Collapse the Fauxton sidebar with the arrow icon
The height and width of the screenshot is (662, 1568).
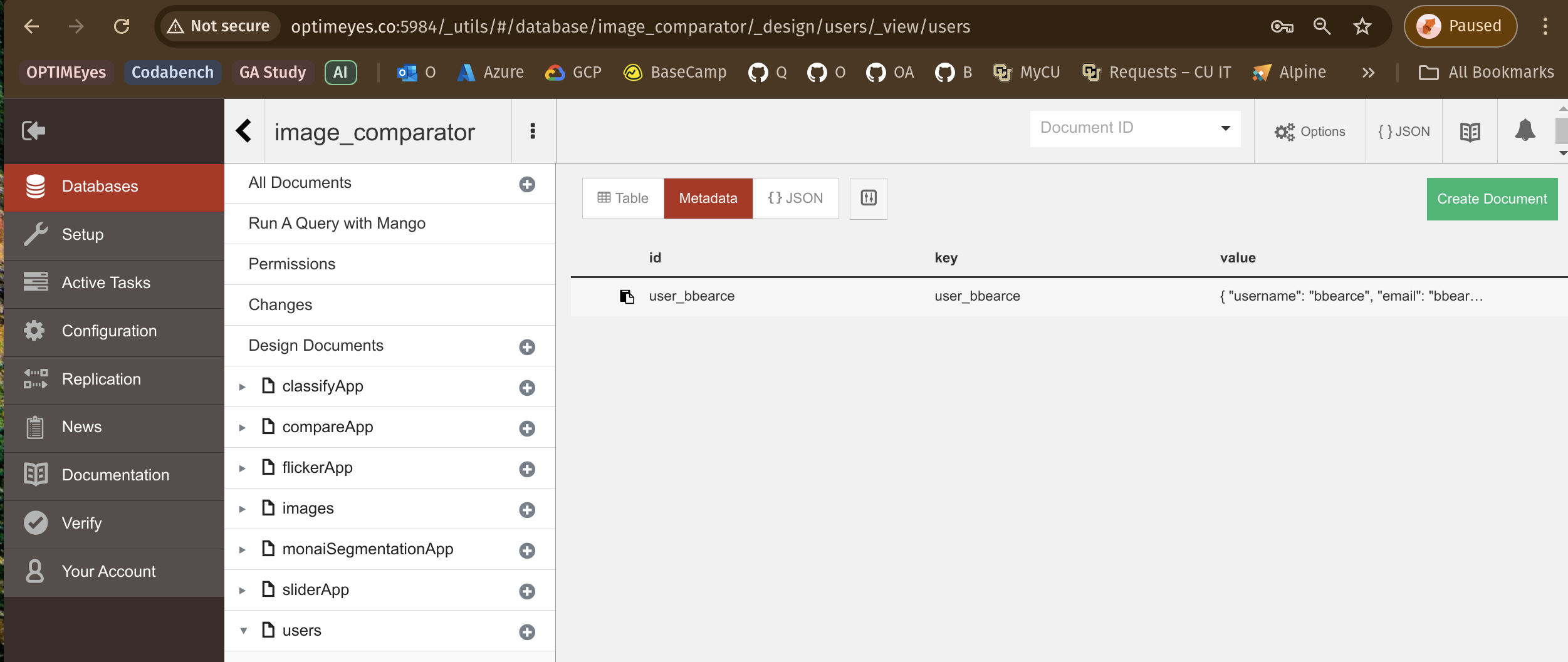pos(34,131)
